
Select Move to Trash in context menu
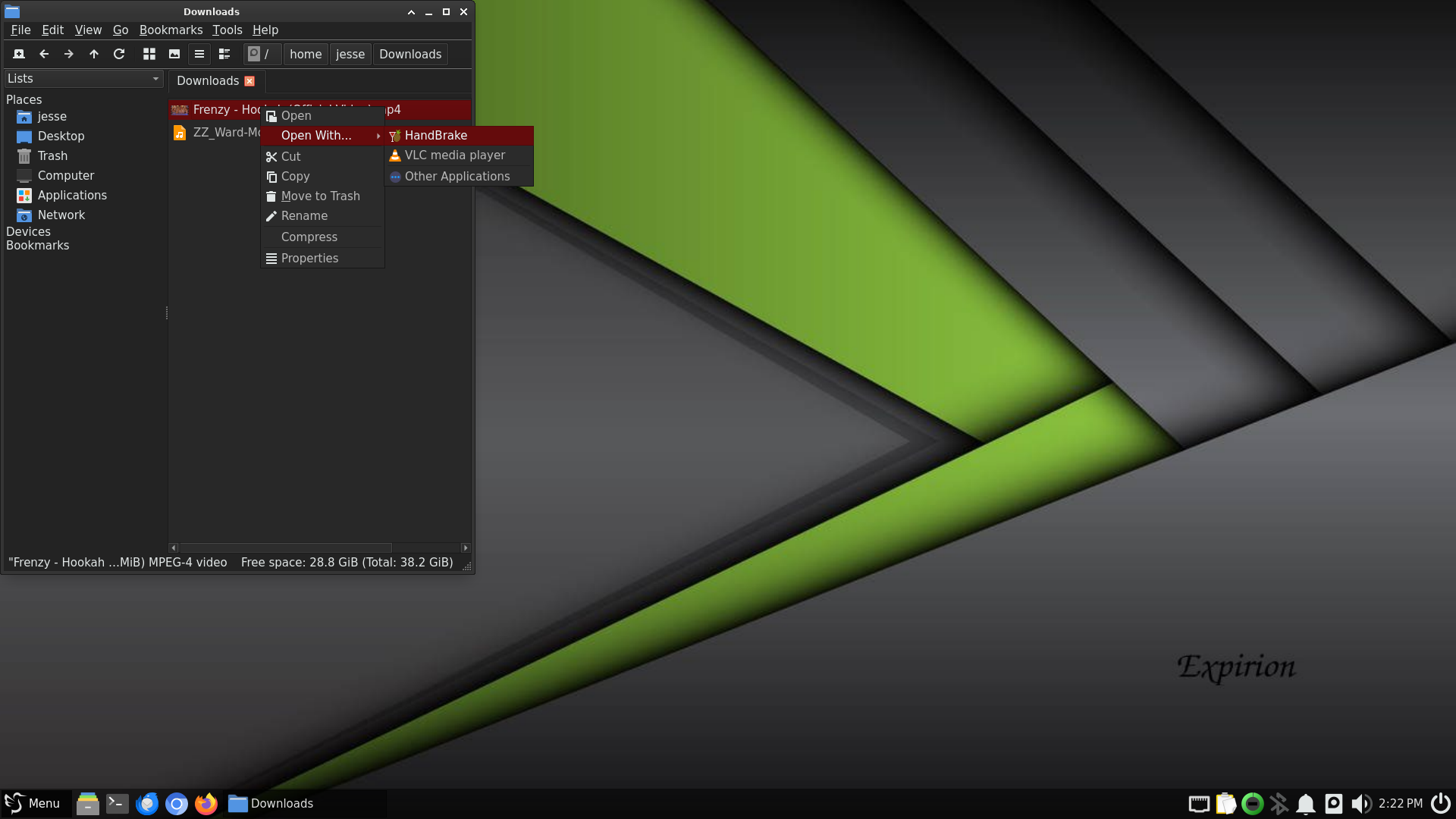coord(322,196)
